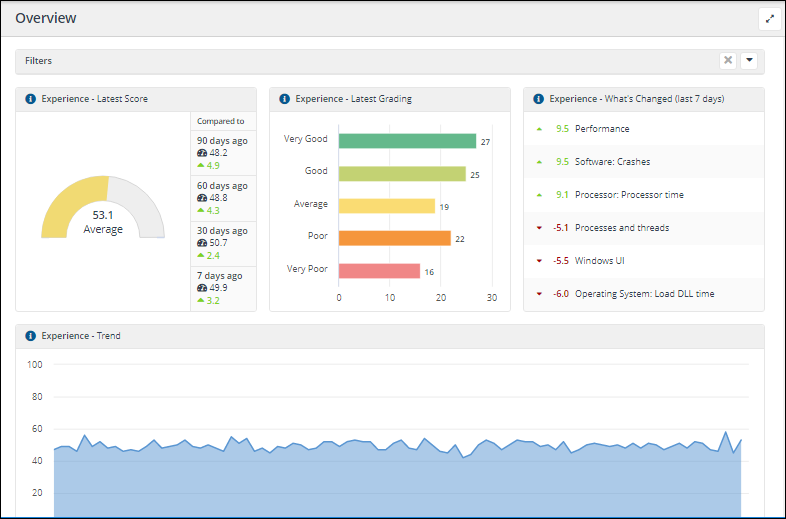
Task: Click the green up arrow beside Performance
Action: click(540, 129)
